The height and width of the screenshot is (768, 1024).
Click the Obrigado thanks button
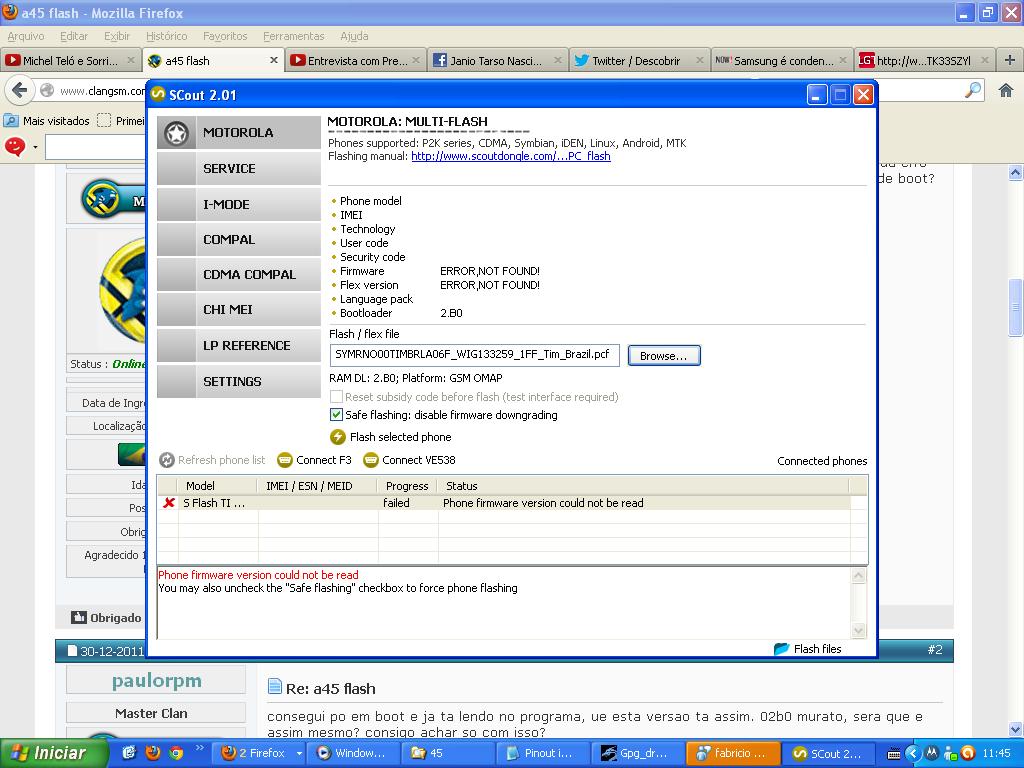(106, 617)
